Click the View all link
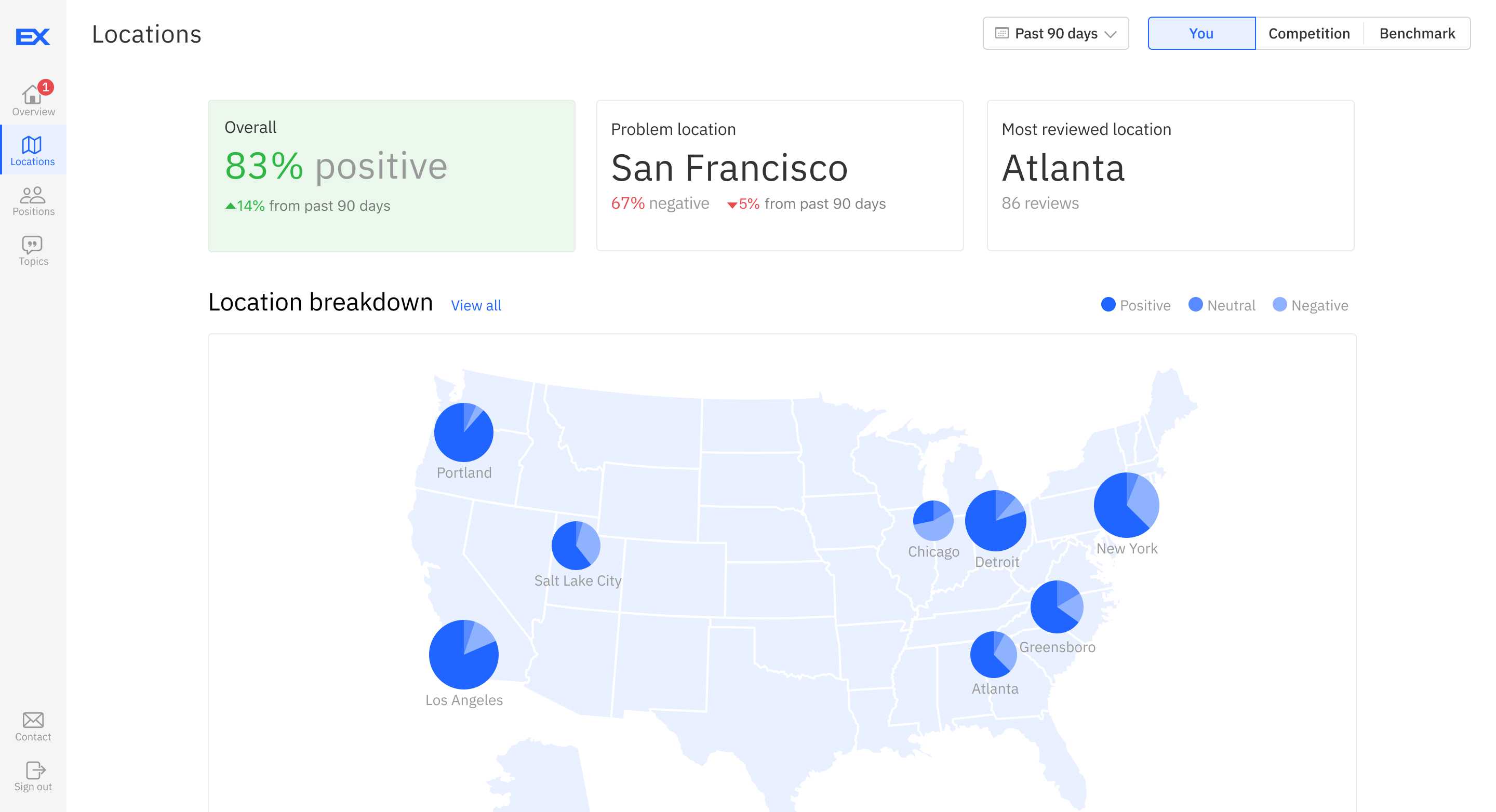 (476, 305)
